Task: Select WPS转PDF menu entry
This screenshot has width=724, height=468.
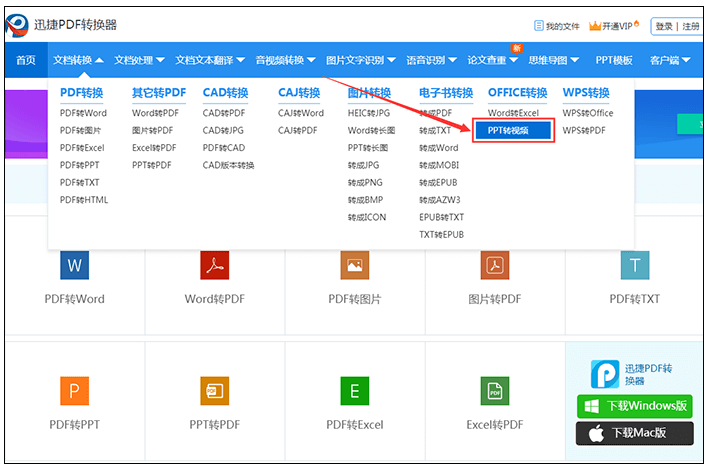Action: pos(584,131)
